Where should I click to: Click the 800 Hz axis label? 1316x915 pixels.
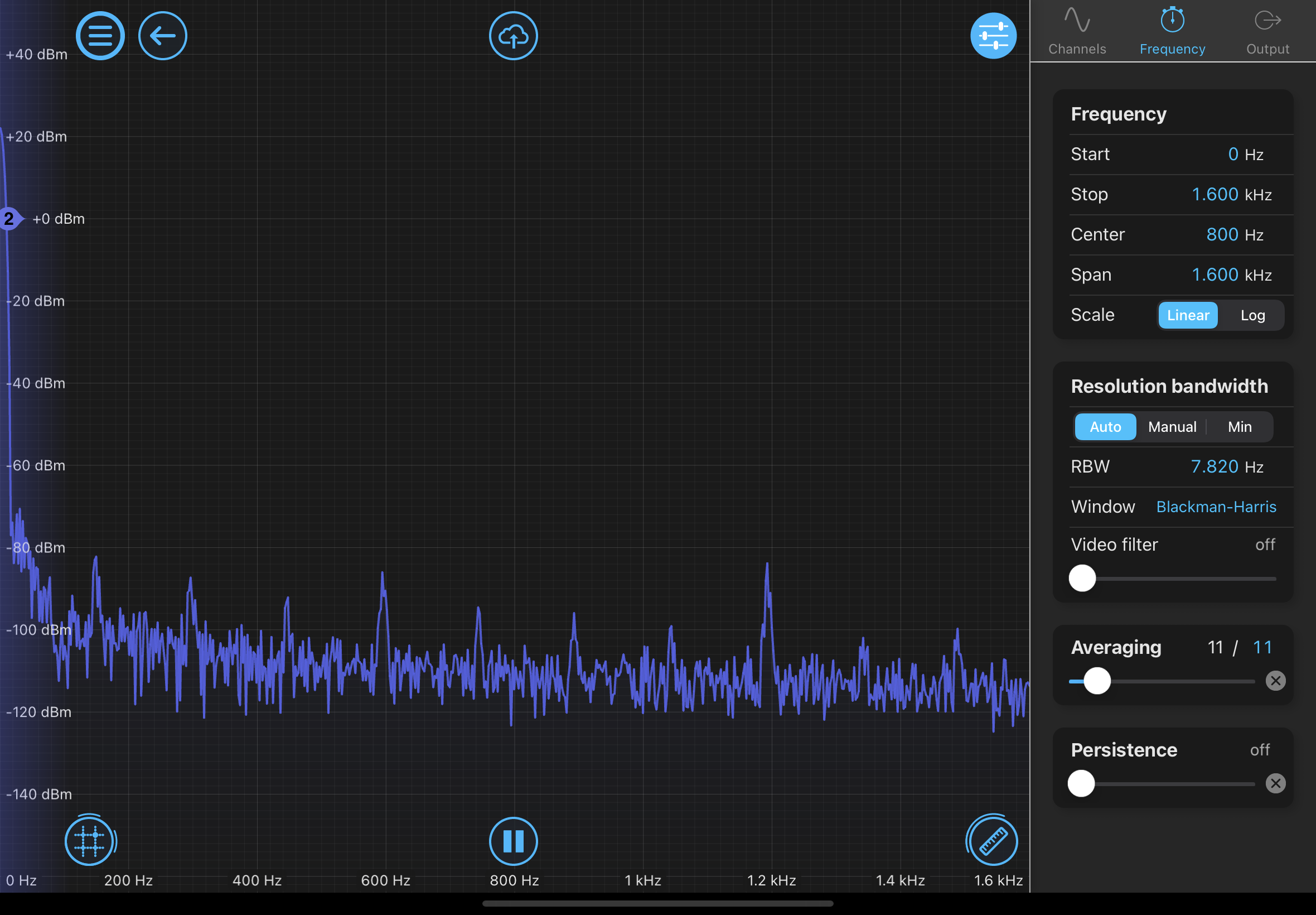click(514, 880)
